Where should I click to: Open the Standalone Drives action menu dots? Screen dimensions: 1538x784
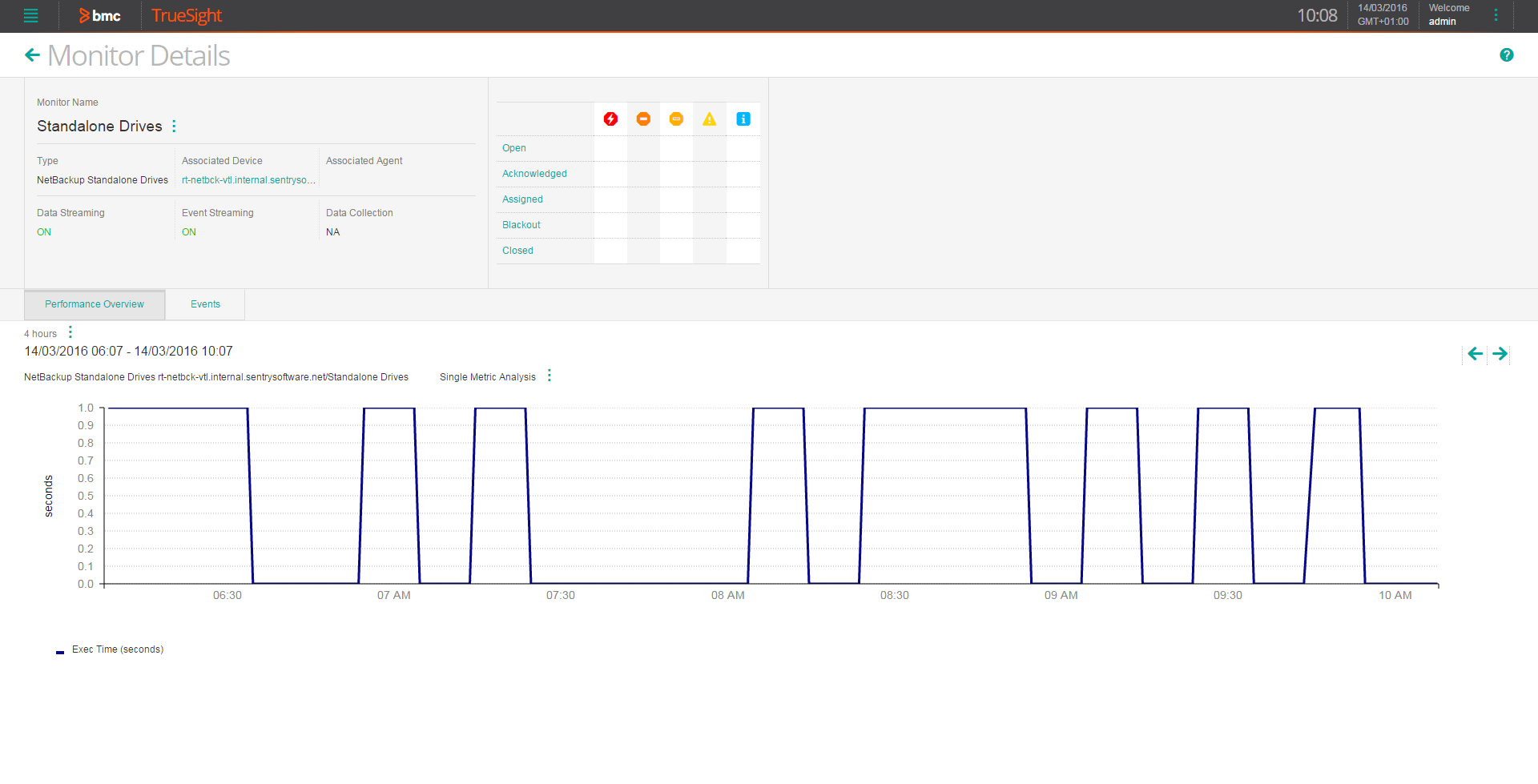[x=174, y=126]
